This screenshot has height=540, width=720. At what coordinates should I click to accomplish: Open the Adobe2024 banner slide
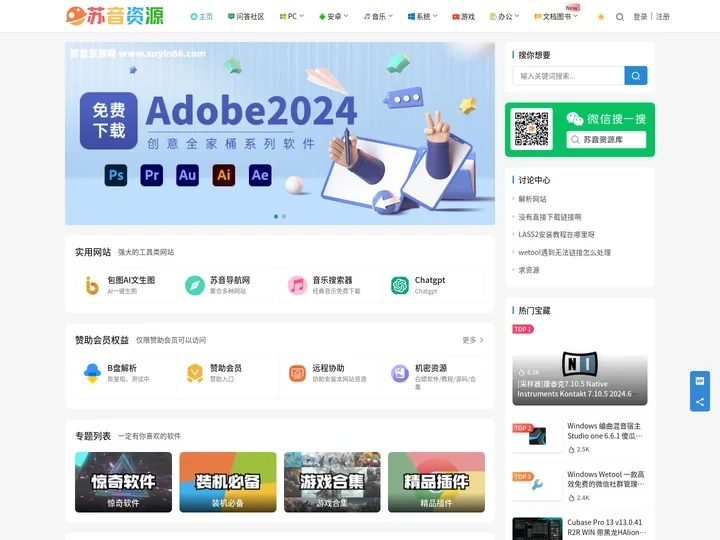(x=280, y=133)
